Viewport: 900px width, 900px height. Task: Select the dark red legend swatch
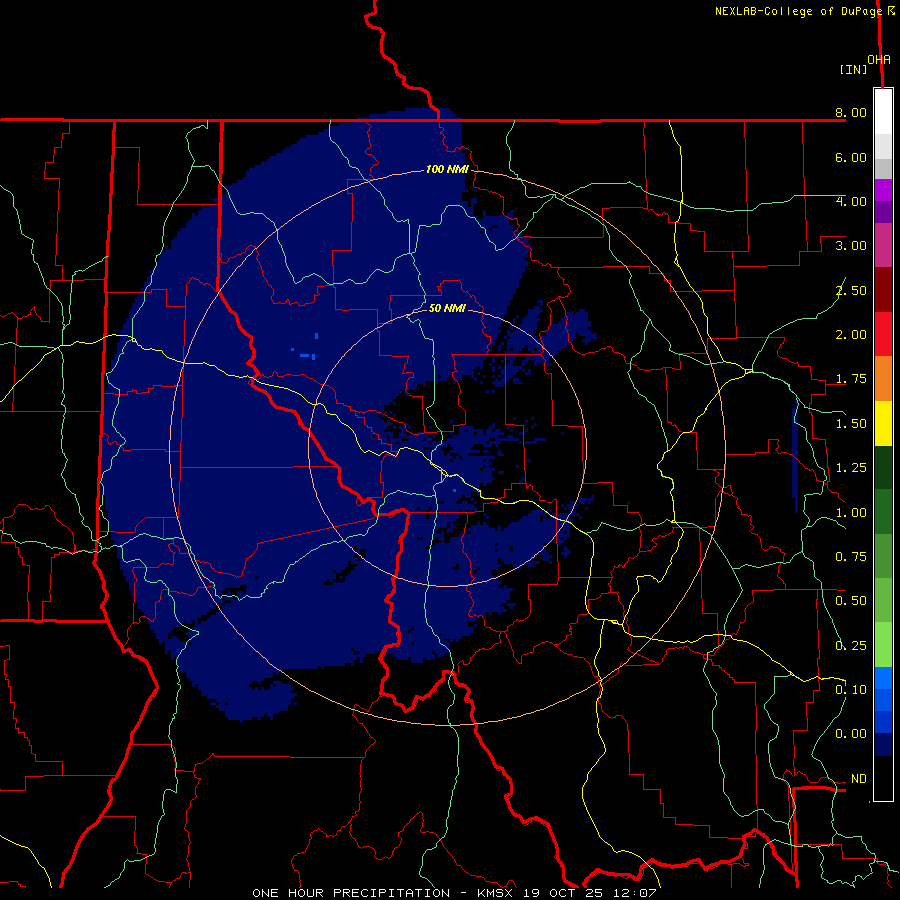pos(883,290)
